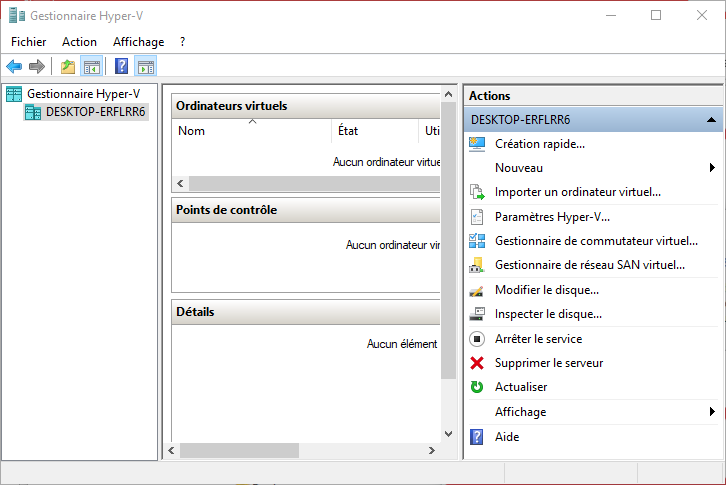Click the green Actualiser icon
The height and width of the screenshot is (485, 726).
coord(477,387)
